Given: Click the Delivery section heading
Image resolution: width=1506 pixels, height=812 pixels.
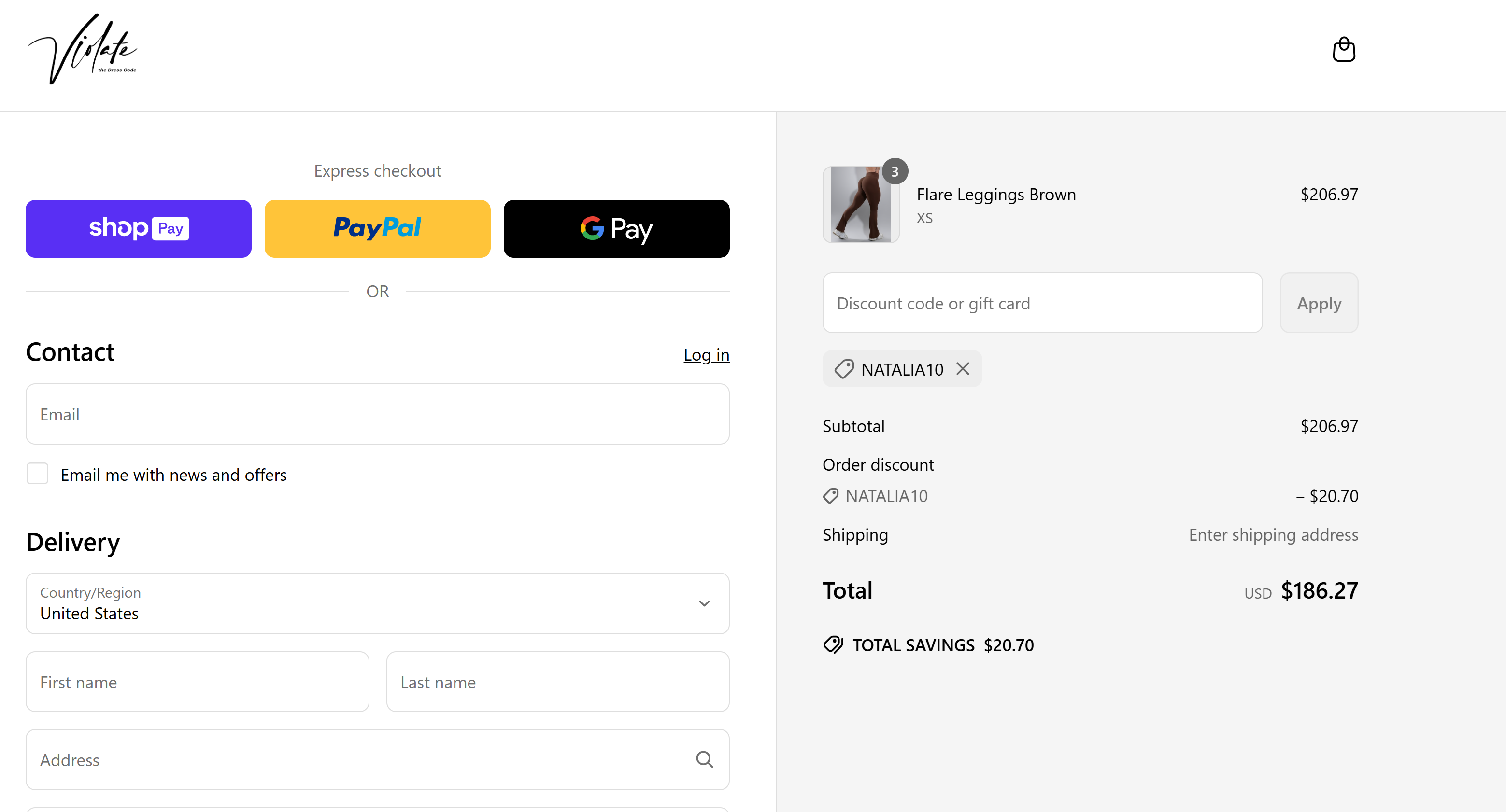Looking at the screenshot, I should (73, 542).
